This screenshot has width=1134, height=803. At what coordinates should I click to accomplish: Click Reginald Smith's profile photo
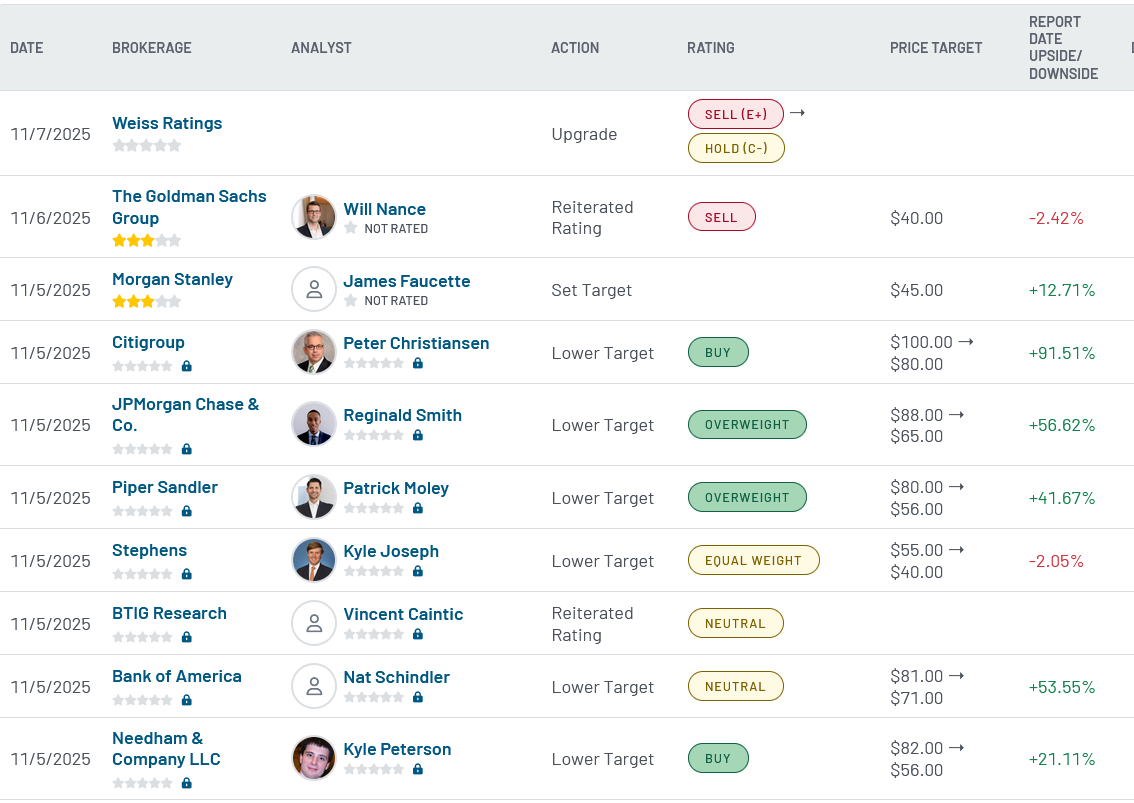pos(314,424)
